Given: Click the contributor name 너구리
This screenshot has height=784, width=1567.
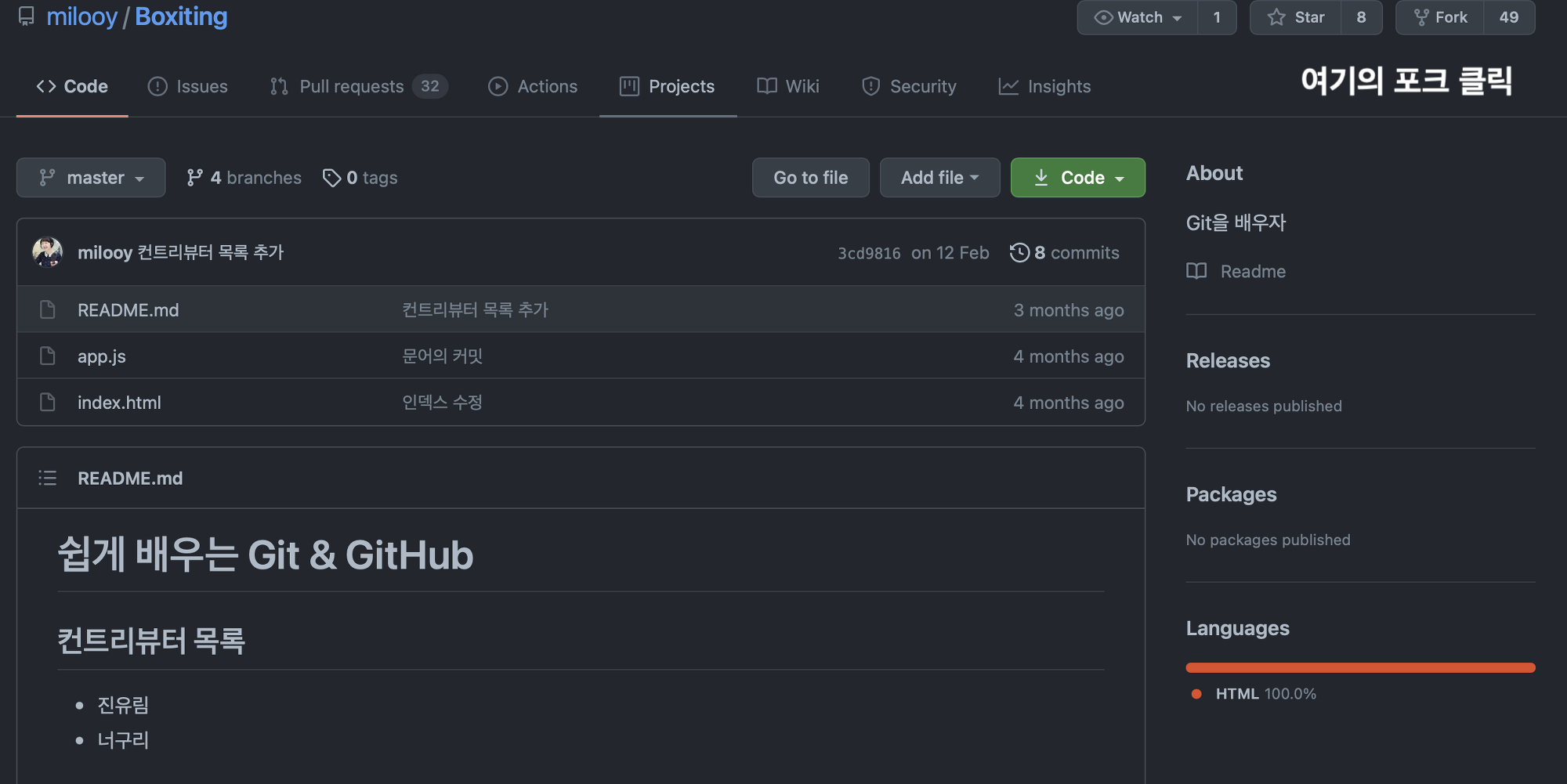Looking at the screenshot, I should click(123, 740).
